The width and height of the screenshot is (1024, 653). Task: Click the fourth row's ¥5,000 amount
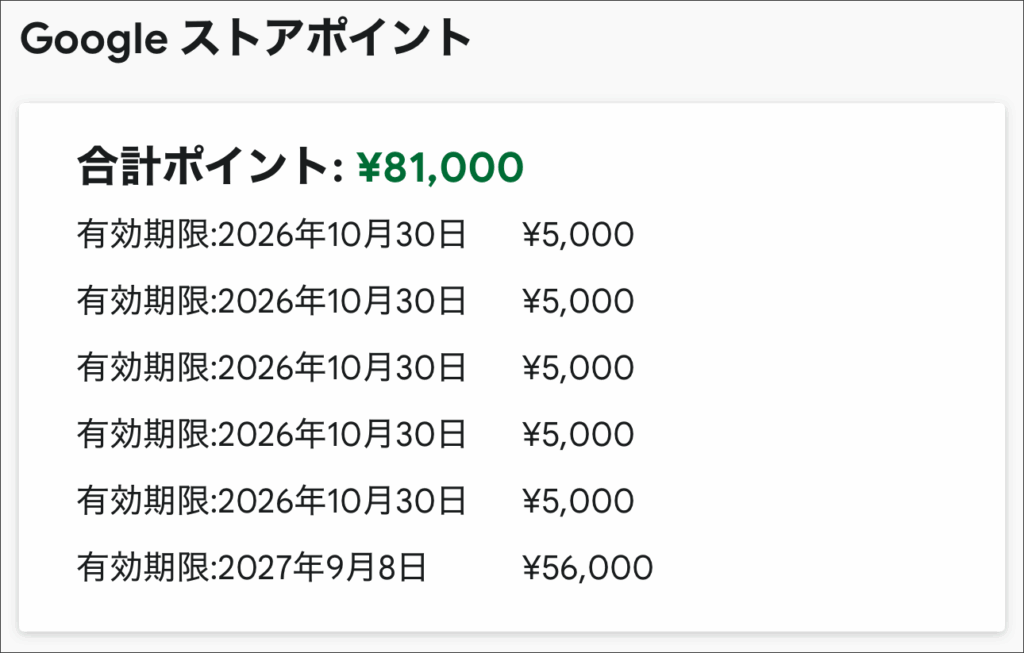[x=578, y=434]
